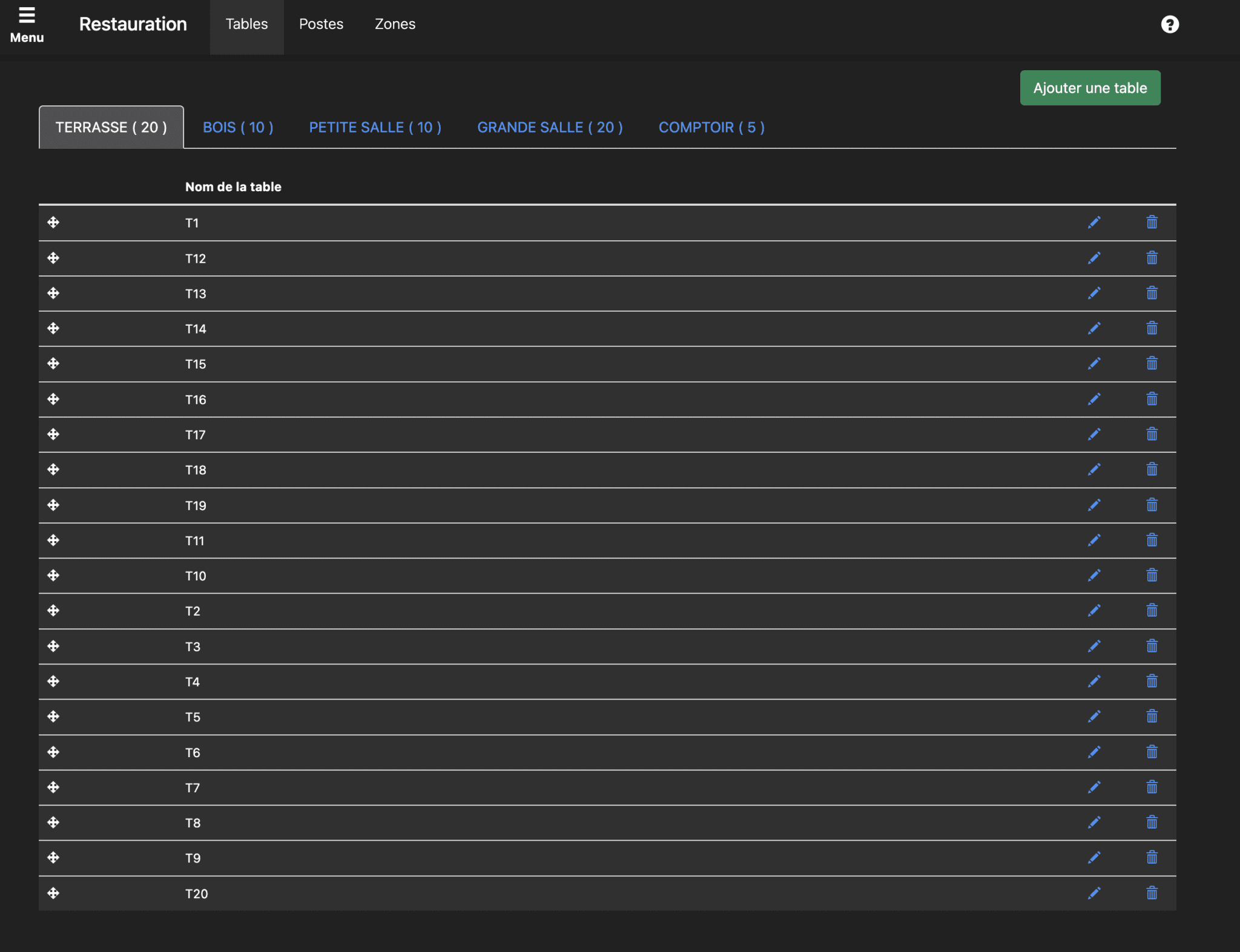
Task: Grab the move handle for T19
Action: pos(53,505)
